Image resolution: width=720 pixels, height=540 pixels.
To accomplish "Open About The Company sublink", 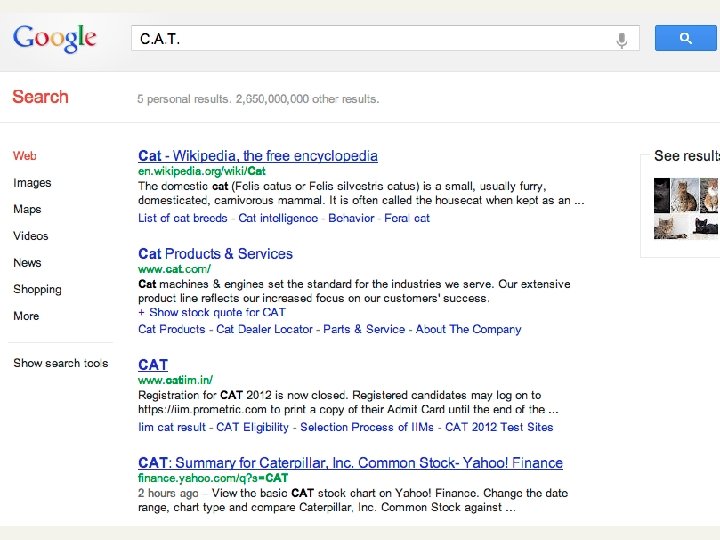I will pos(468,329).
